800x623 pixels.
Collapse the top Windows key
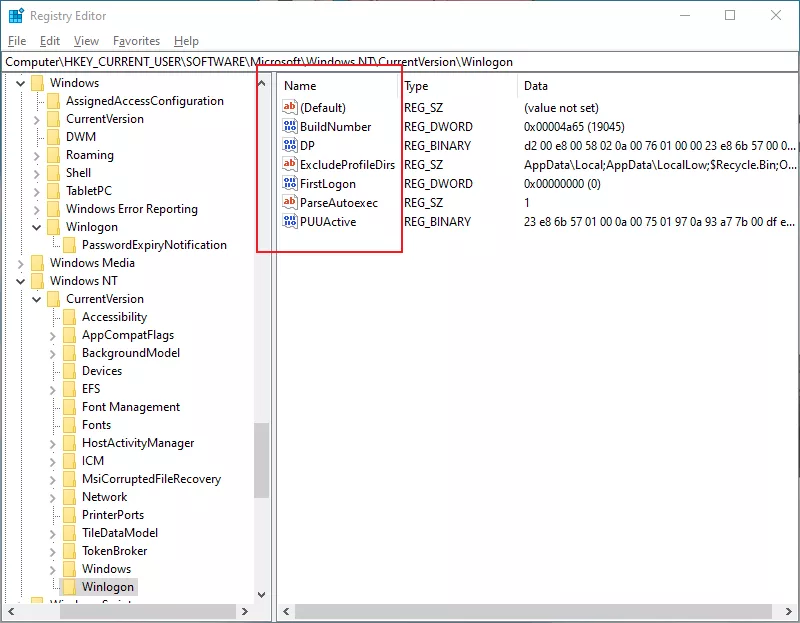(x=20, y=83)
